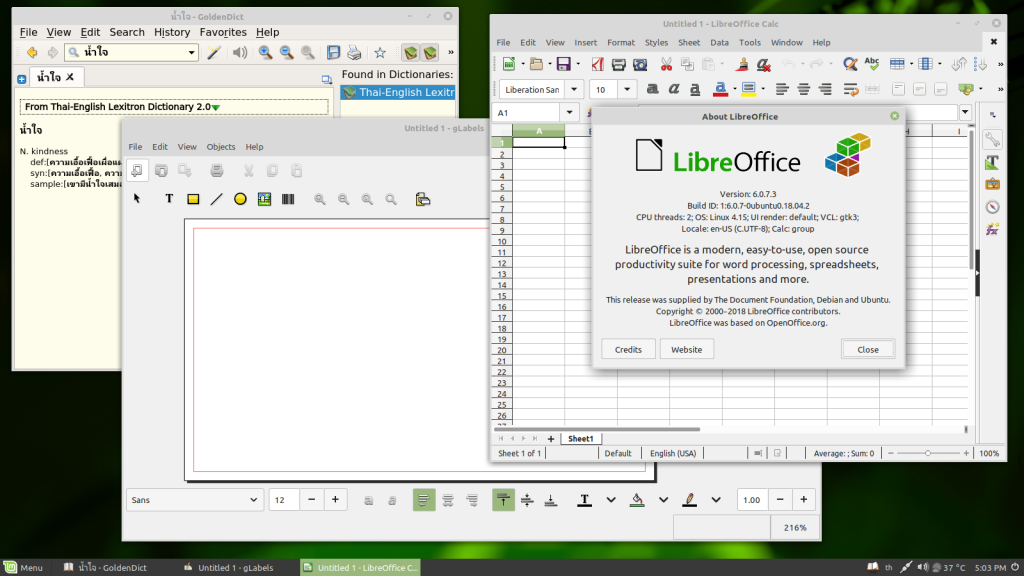Adjust the zoom slider in Calc status bar
The image size is (1024, 576).
[928, 452]
